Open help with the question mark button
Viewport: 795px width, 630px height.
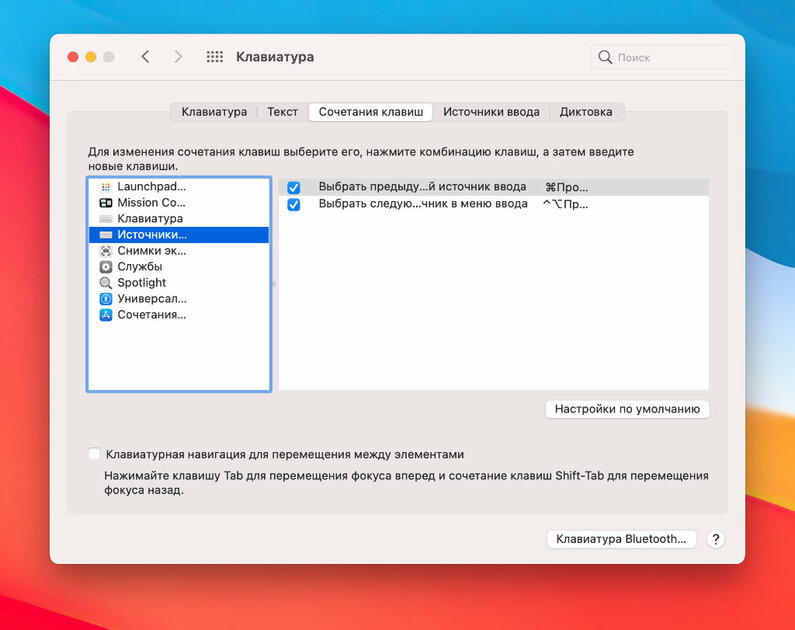[715, 539]
